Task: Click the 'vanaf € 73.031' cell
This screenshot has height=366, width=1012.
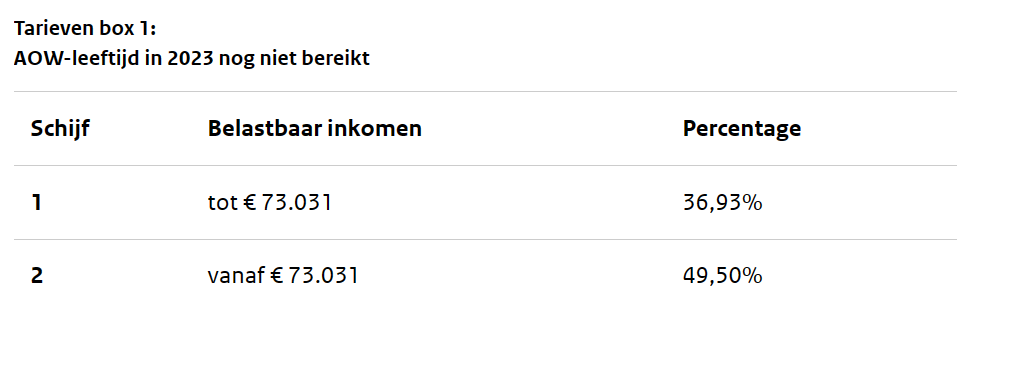Action: click(x=283, y=276)
